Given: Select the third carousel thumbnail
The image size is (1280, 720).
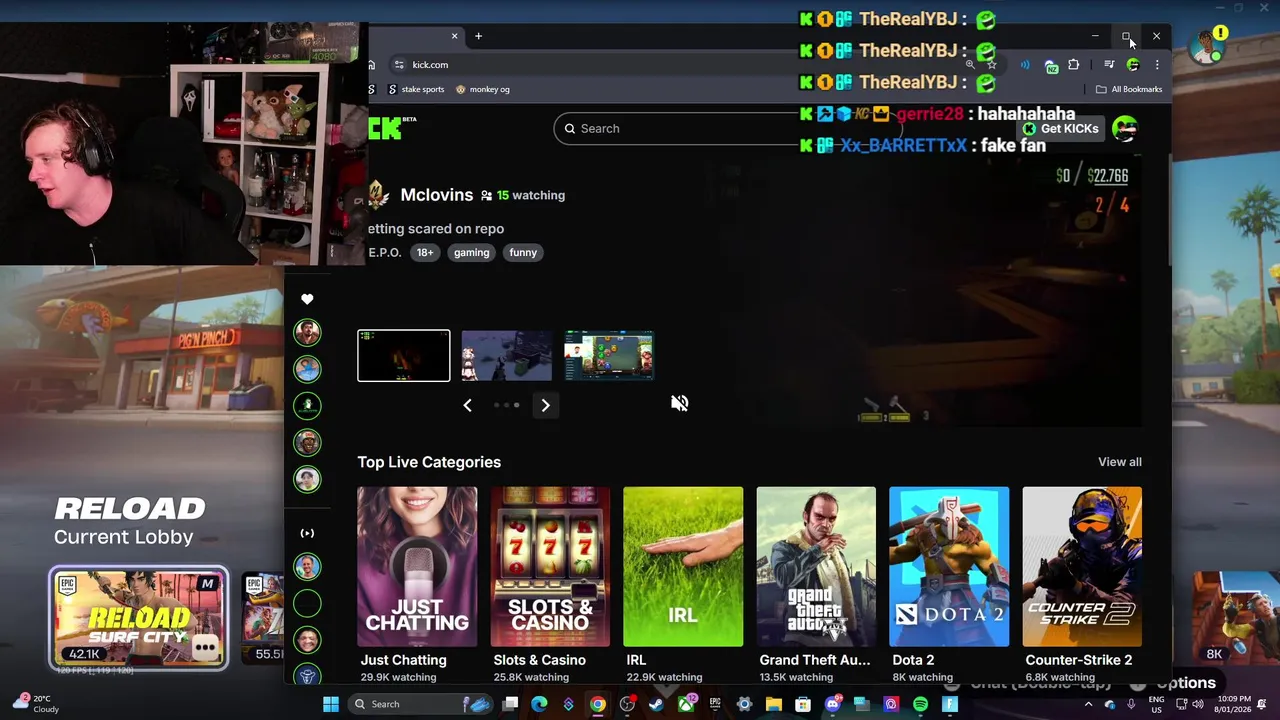Looking at the screenshot, I should 609,355.
